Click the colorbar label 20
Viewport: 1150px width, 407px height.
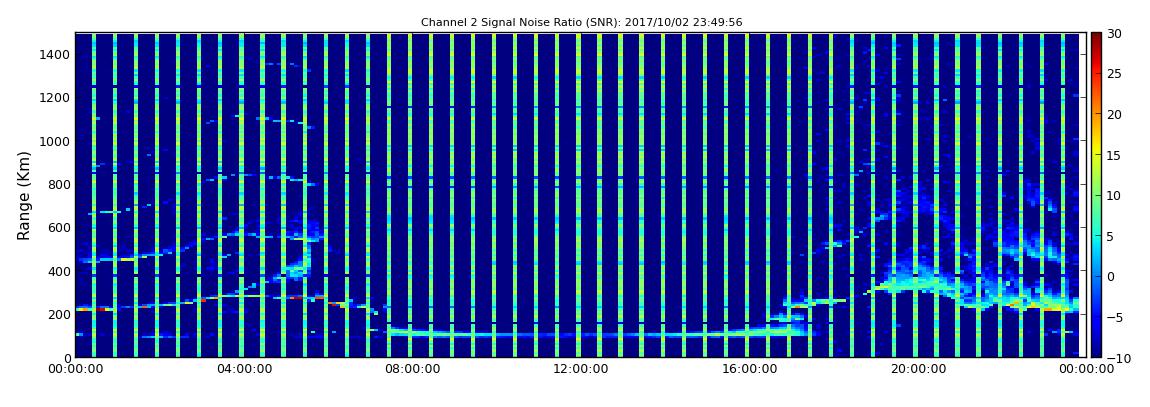click(1115, 114)
